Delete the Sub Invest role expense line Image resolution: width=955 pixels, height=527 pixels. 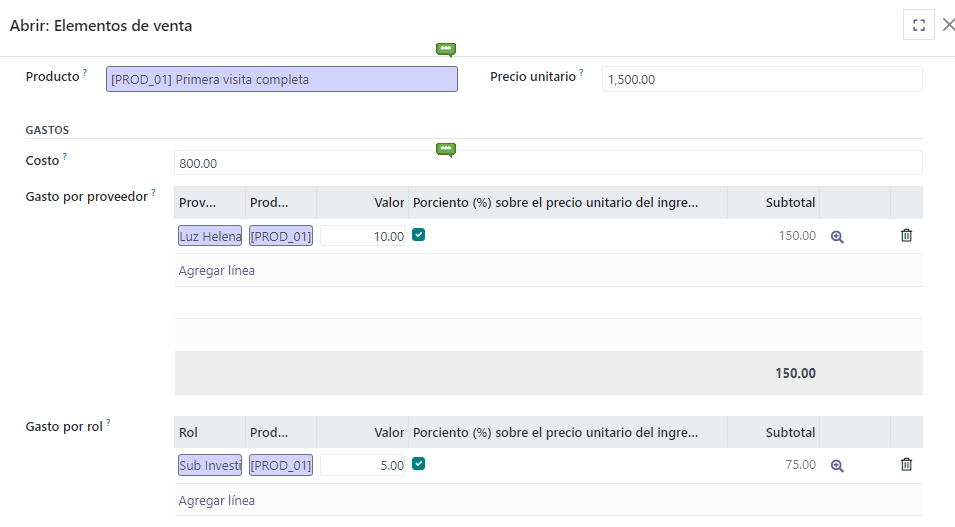(x=906, y=465)
